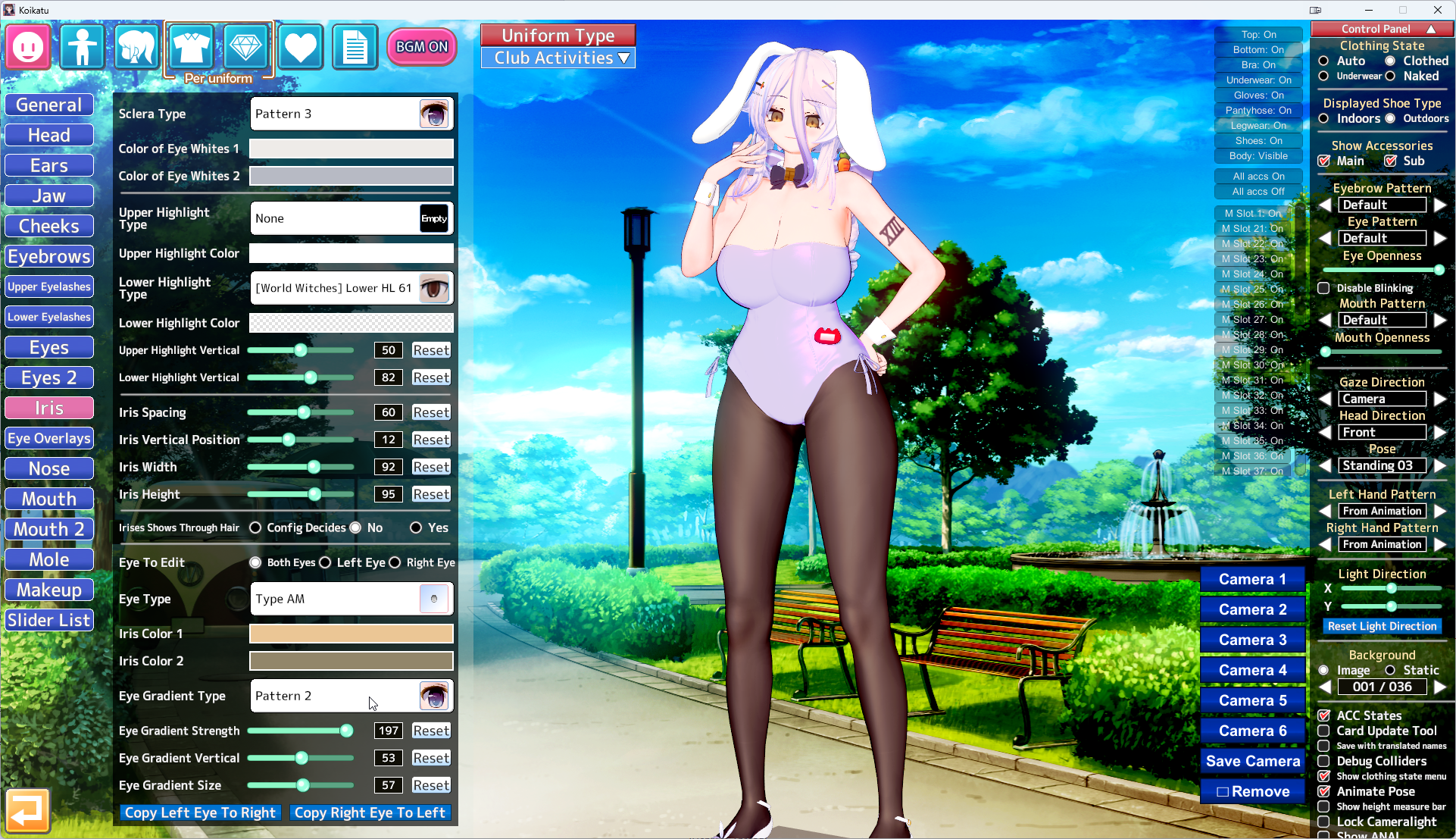Image resolution: width=1456 pixels, height=839 pixels.
Task: Open Upper Highlight Type None selector
Action: tap(352, 218)
